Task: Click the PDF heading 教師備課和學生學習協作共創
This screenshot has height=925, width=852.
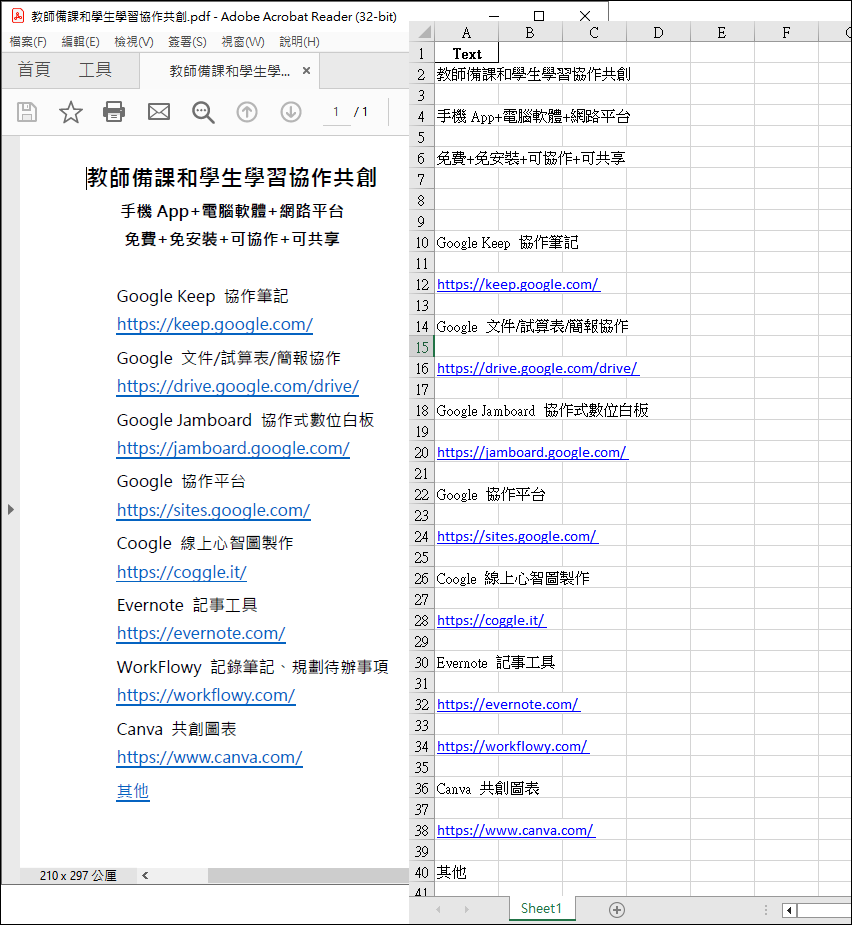Action: coord(232,178)
